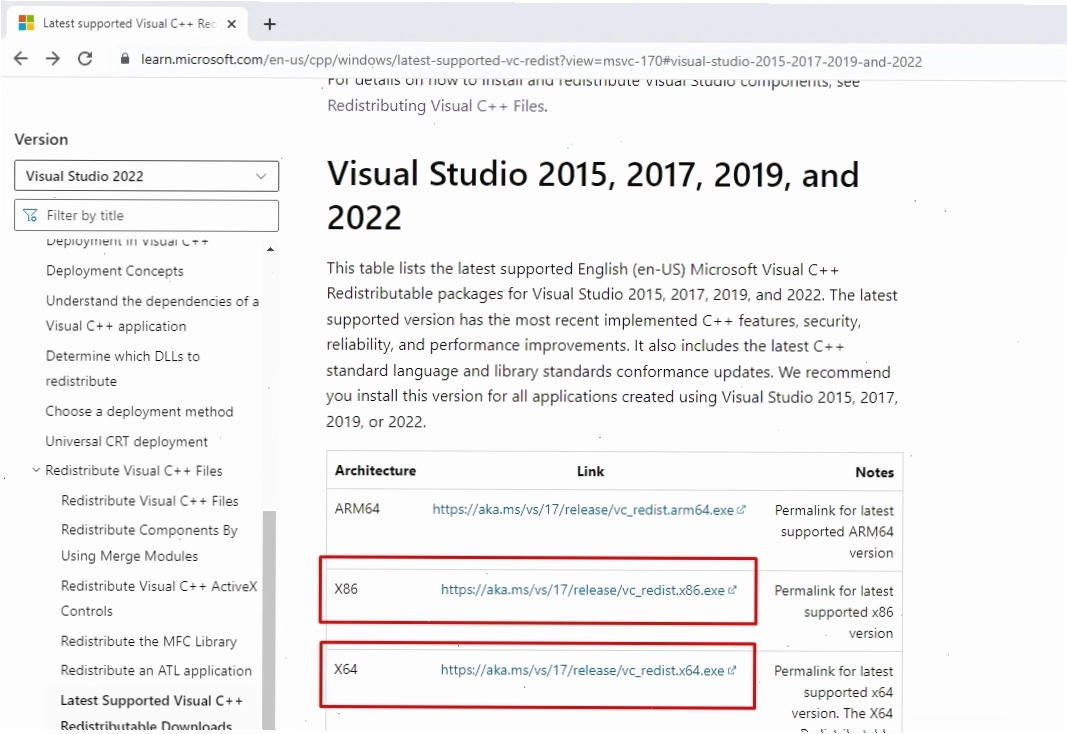Reload the page with refresh icon

coord(85,59)
